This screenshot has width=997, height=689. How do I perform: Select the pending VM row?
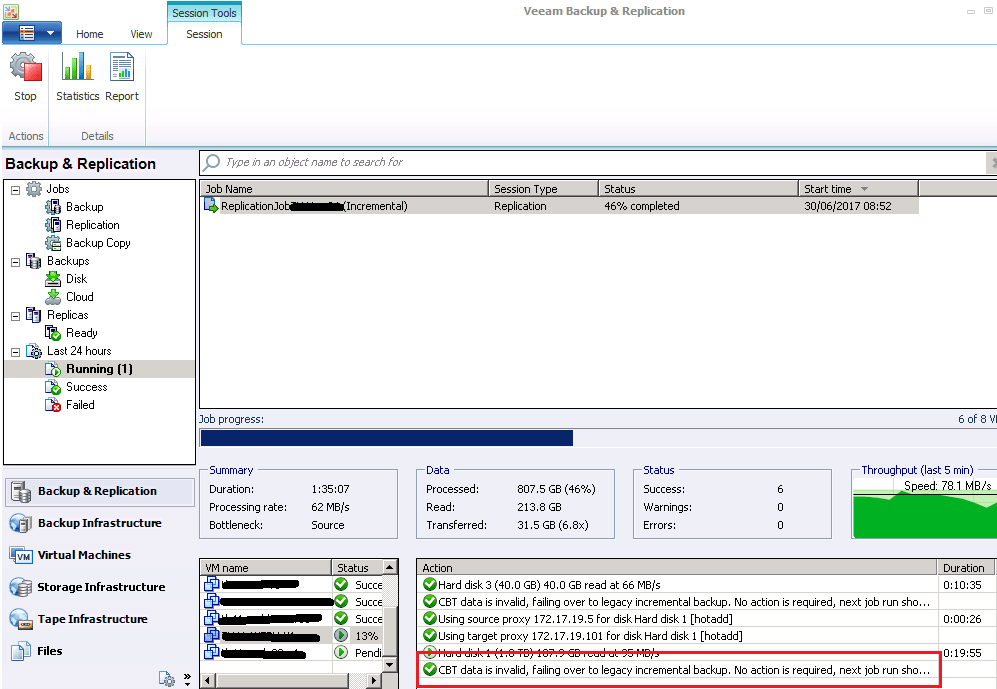(x=292, y=653)
